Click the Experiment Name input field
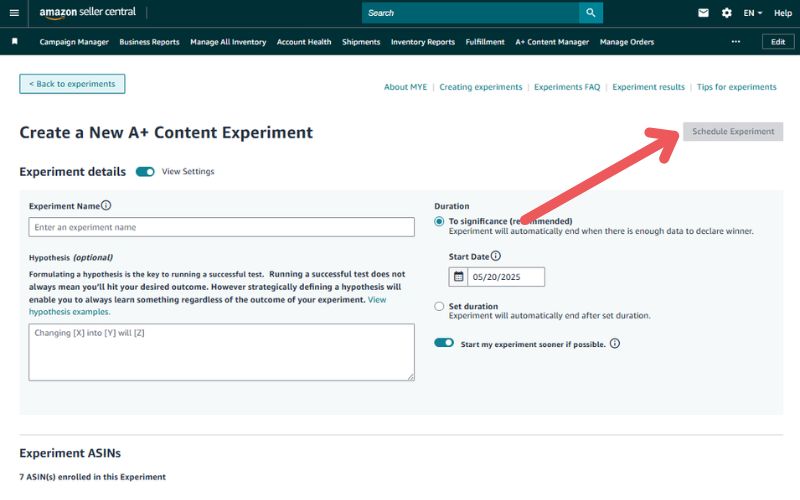 click(221, 227)
